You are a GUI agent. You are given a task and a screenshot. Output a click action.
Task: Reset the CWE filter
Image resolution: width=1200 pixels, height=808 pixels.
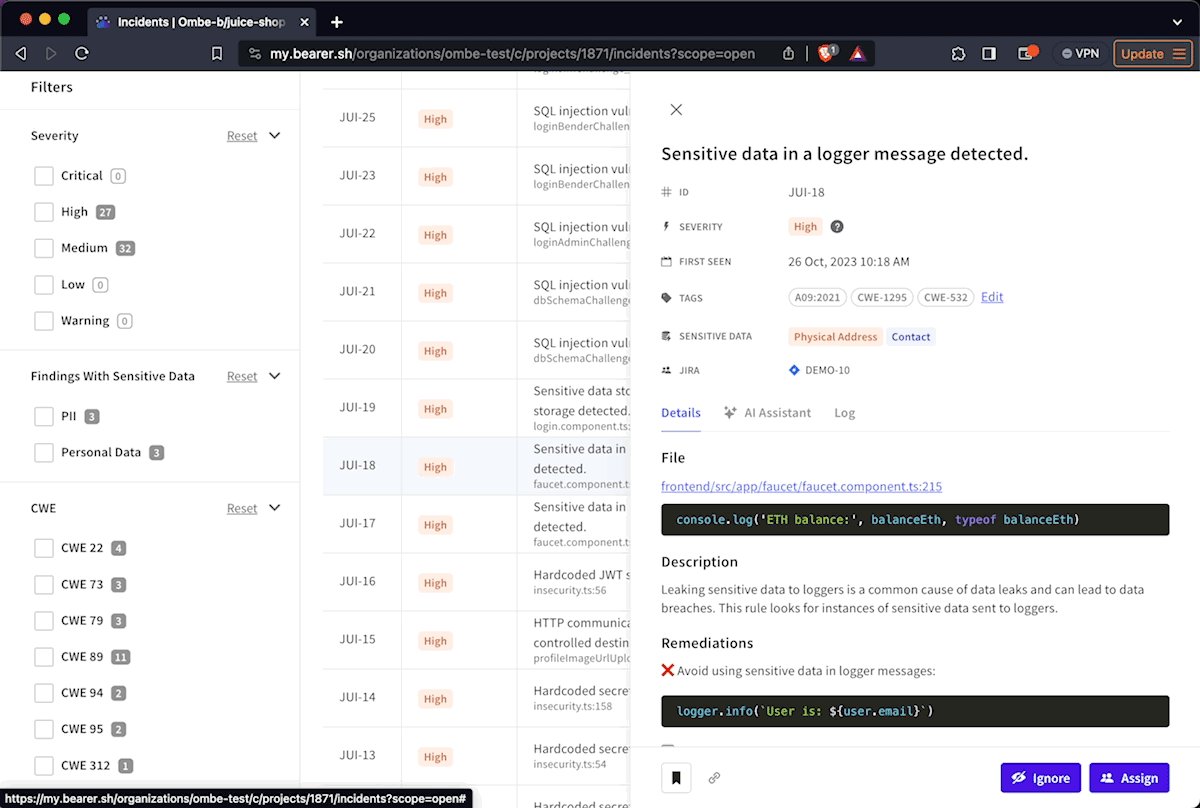tap(242, 508)
